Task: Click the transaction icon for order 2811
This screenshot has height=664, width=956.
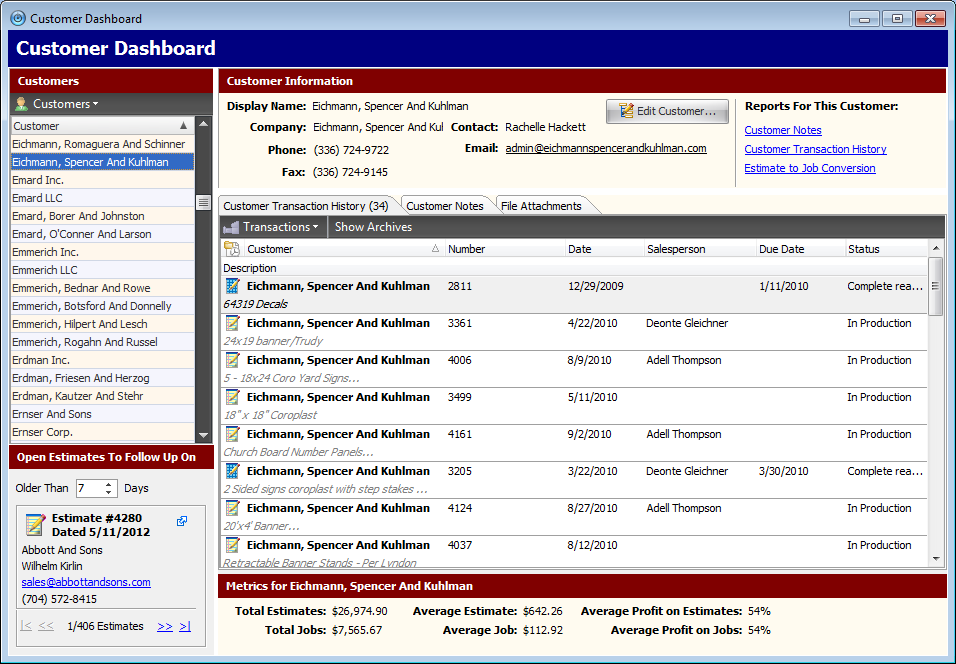Action: [x=233, y=286]
